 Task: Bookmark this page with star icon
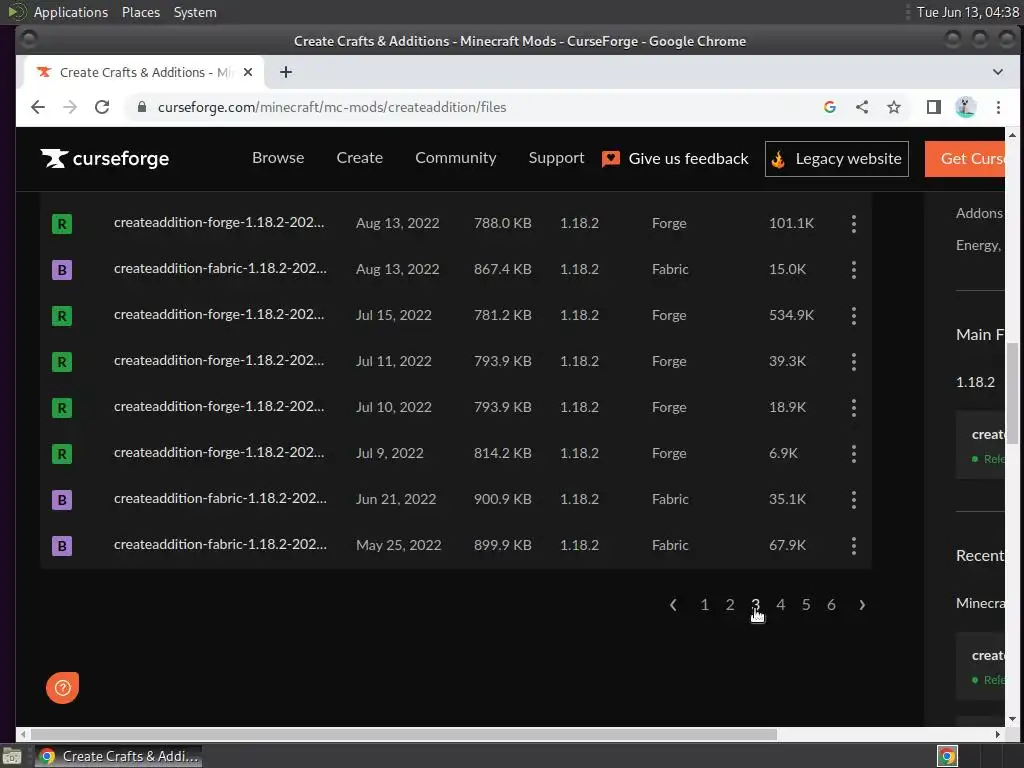point(894,107)
